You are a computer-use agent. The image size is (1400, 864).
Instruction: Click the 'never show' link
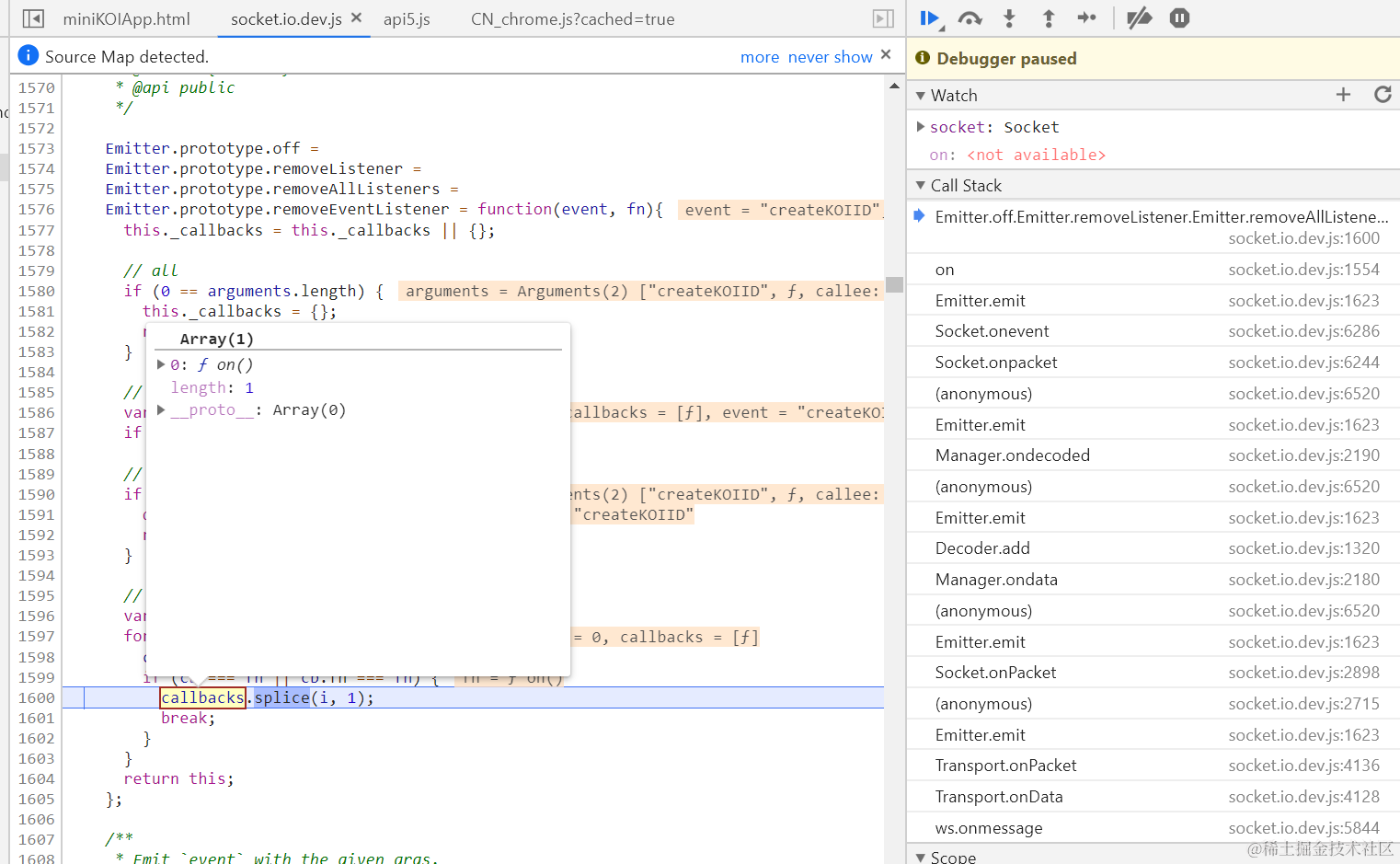(x=830, y=57)
